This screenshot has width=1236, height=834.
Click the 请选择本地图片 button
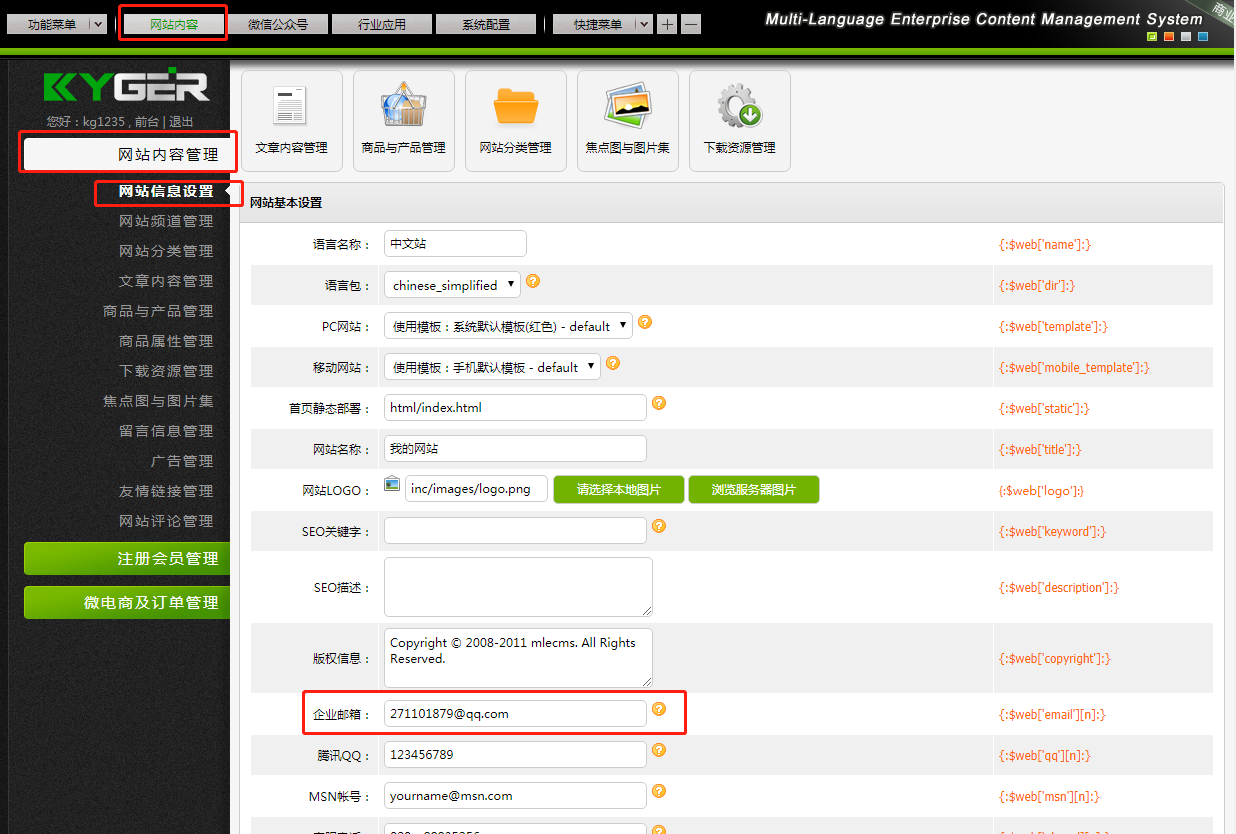pyautogui.click(x=619, y=489)
